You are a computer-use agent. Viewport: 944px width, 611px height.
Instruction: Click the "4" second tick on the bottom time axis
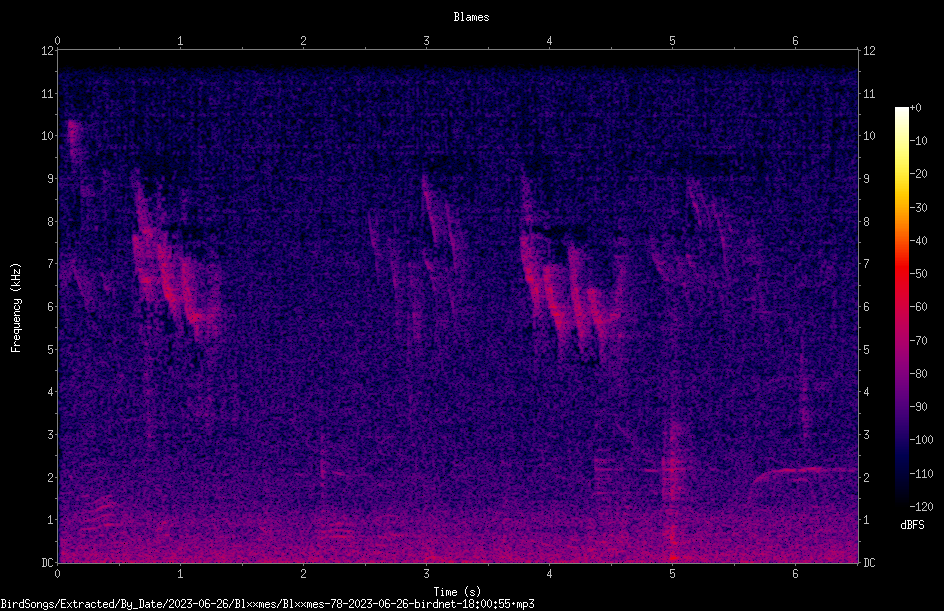[549, 574]
